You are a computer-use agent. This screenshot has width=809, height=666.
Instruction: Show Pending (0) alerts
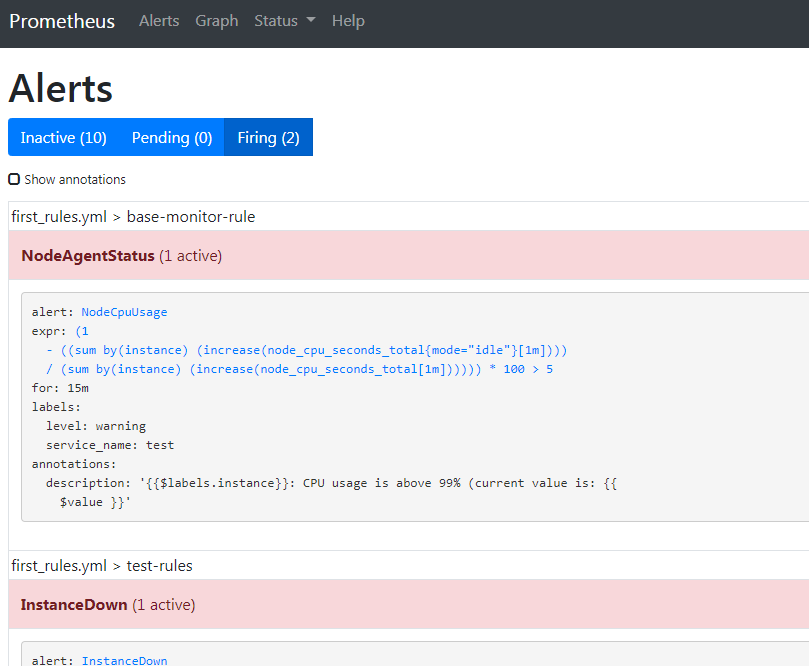click(x=171, y=137)
